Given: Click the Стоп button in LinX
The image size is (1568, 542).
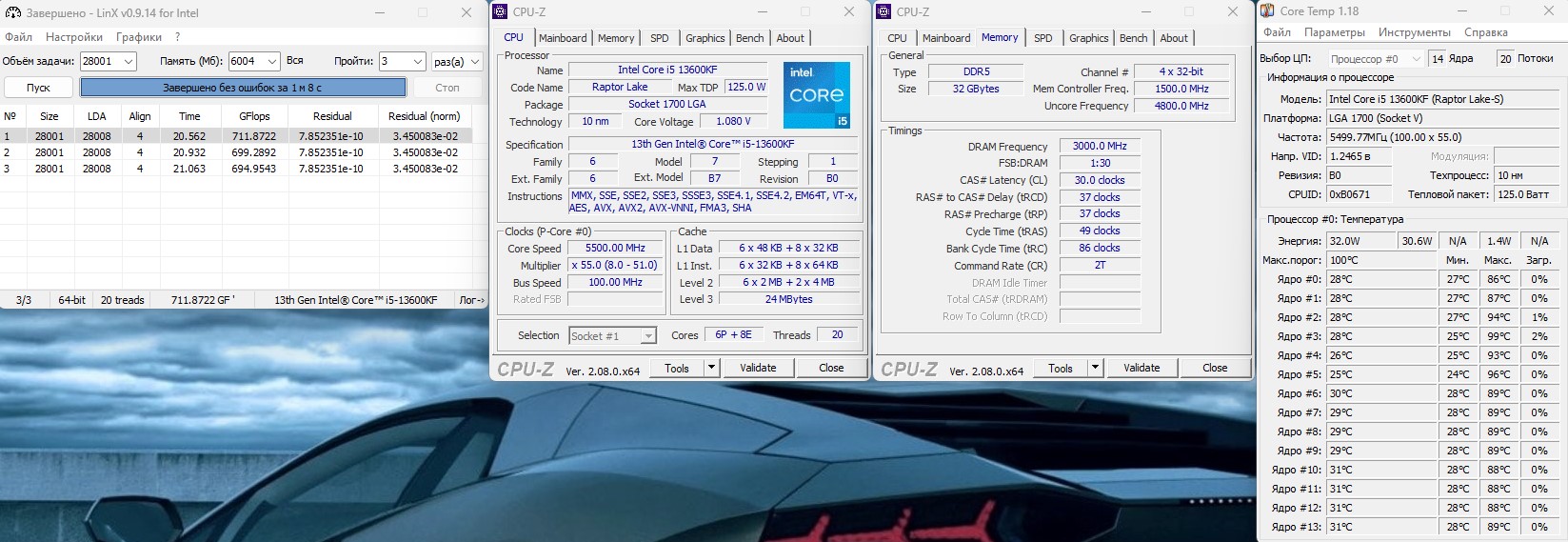Looking at the screenshot, I should (447, 88).
